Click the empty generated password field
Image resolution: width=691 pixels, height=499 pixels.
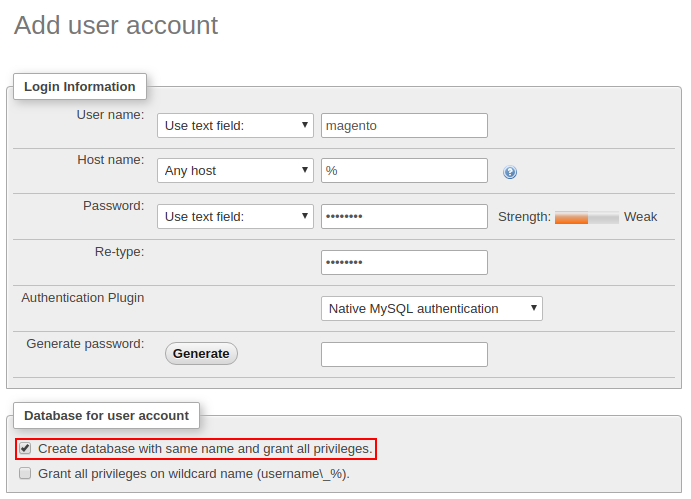404,354
